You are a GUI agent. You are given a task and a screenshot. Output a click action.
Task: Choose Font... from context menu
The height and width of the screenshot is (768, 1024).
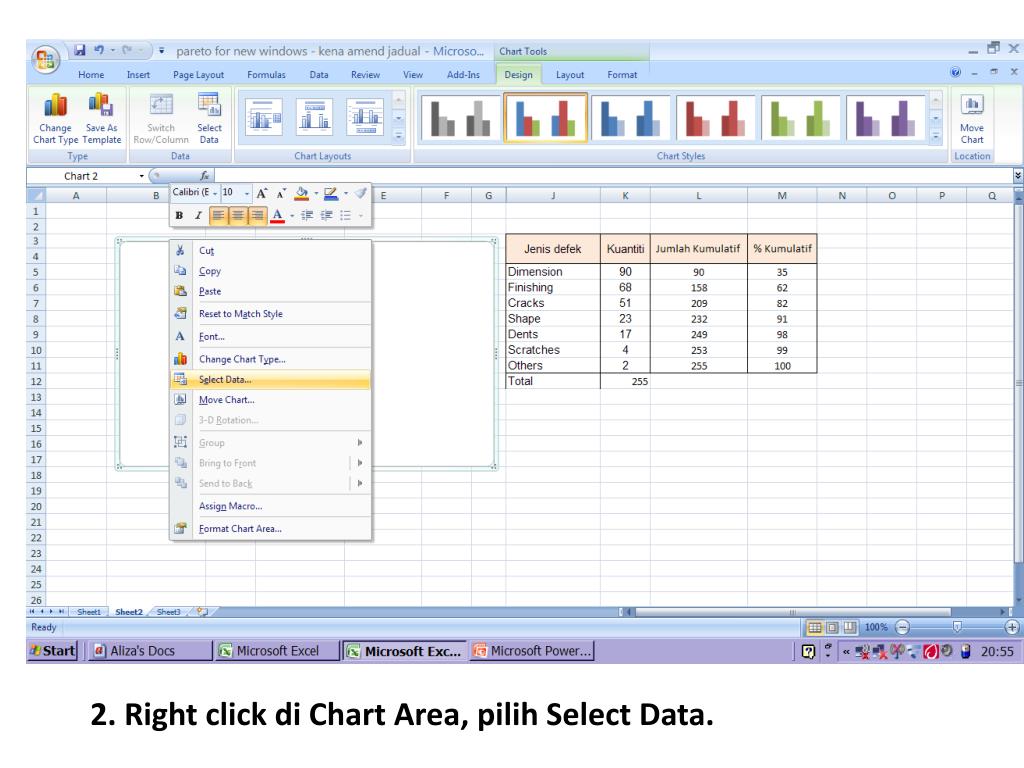270,336
